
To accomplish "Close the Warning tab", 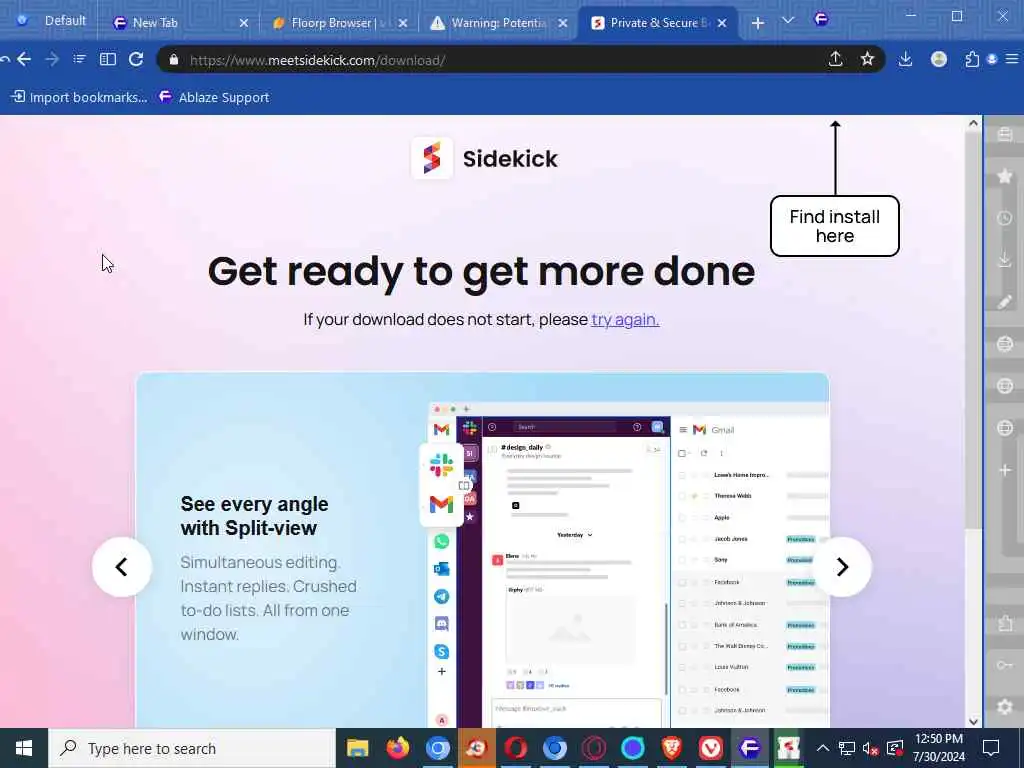I will point(562,23).
